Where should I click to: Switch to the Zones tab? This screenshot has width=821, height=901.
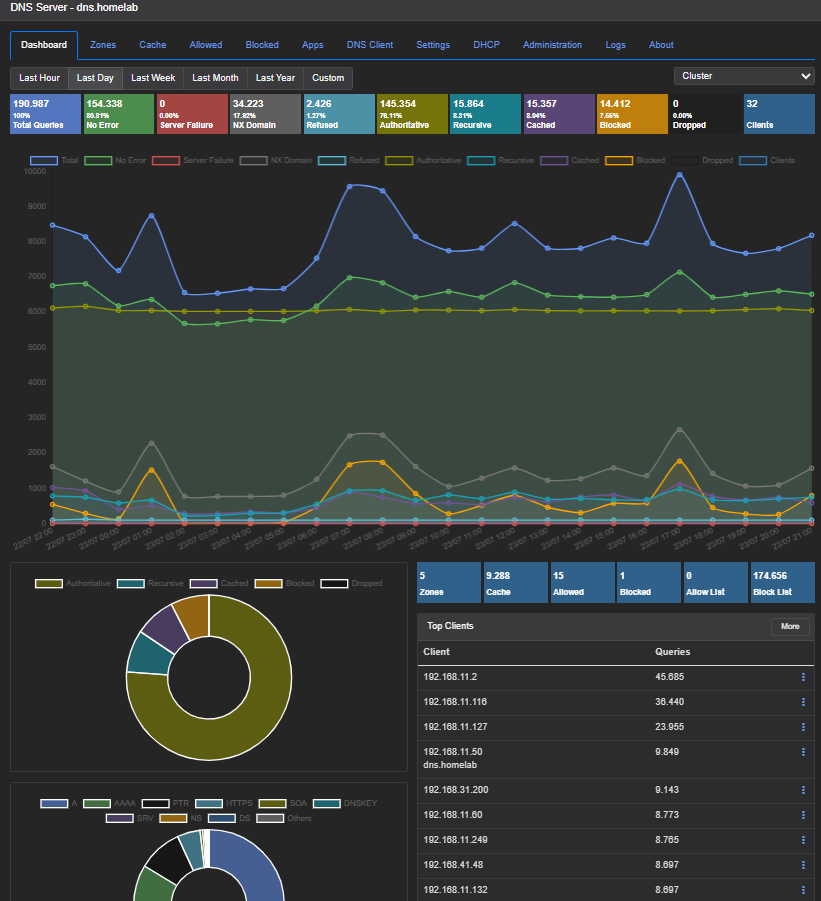pos(103,45)
